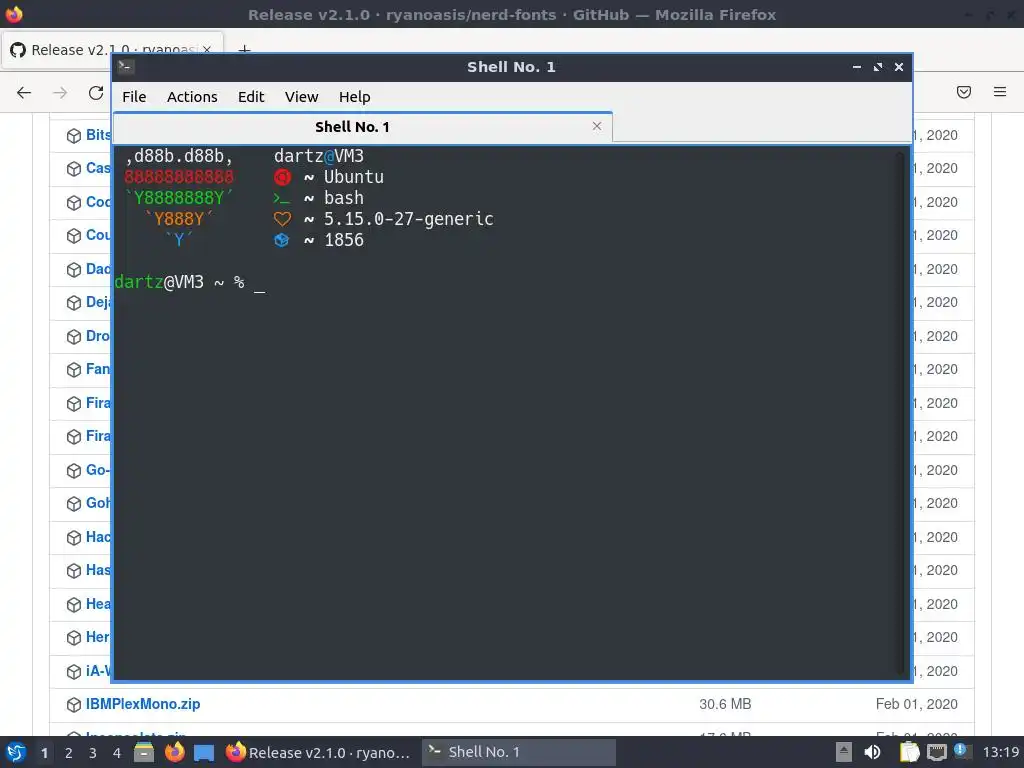Switch to the Firefox Release v2.1.0 taskbar entry
The image size is (1024, 768).
pyautogui.click(x=319, y=752)
